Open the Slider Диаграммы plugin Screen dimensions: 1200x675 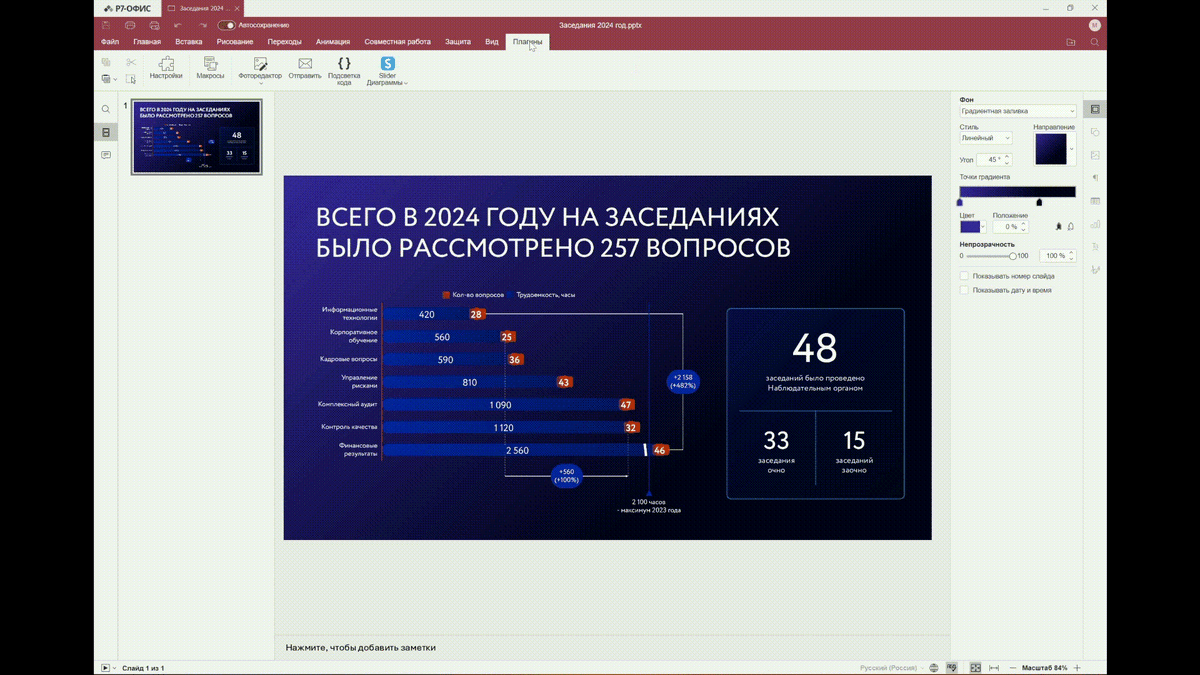click(x=387, y=71)
